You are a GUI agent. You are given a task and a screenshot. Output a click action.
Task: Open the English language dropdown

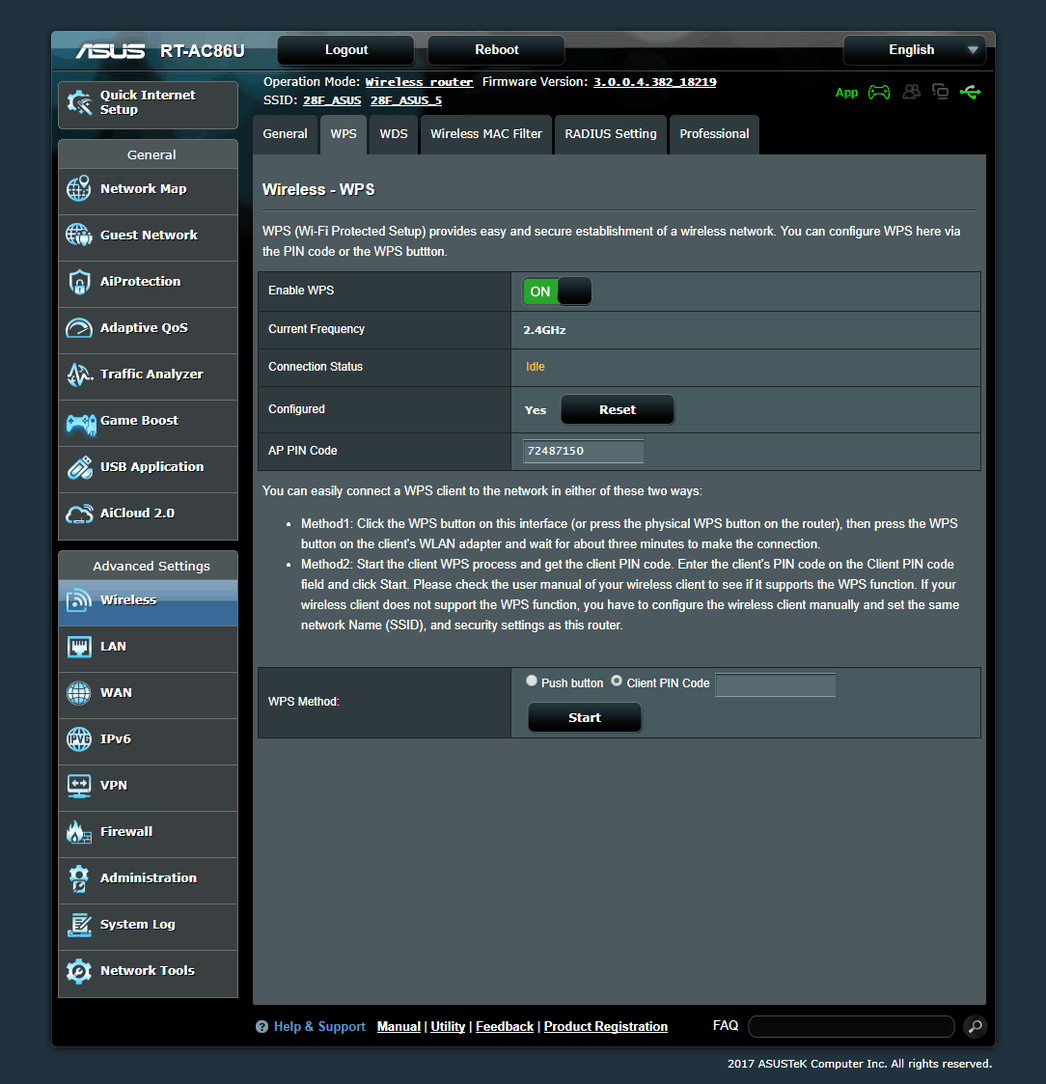915,50
